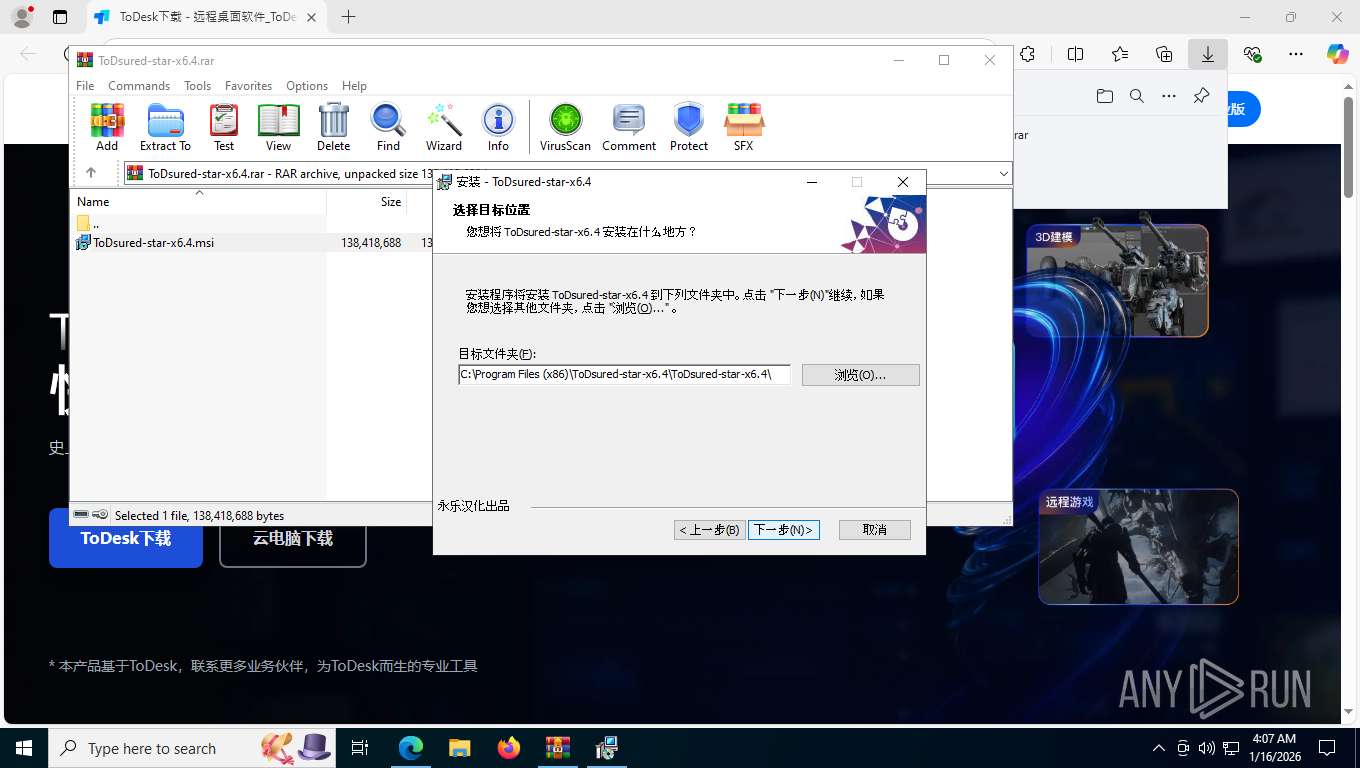The height and width of the screenshot is (768, 1360).
Task: Click the <上一步(B) back button
Action: click(710, 530)
